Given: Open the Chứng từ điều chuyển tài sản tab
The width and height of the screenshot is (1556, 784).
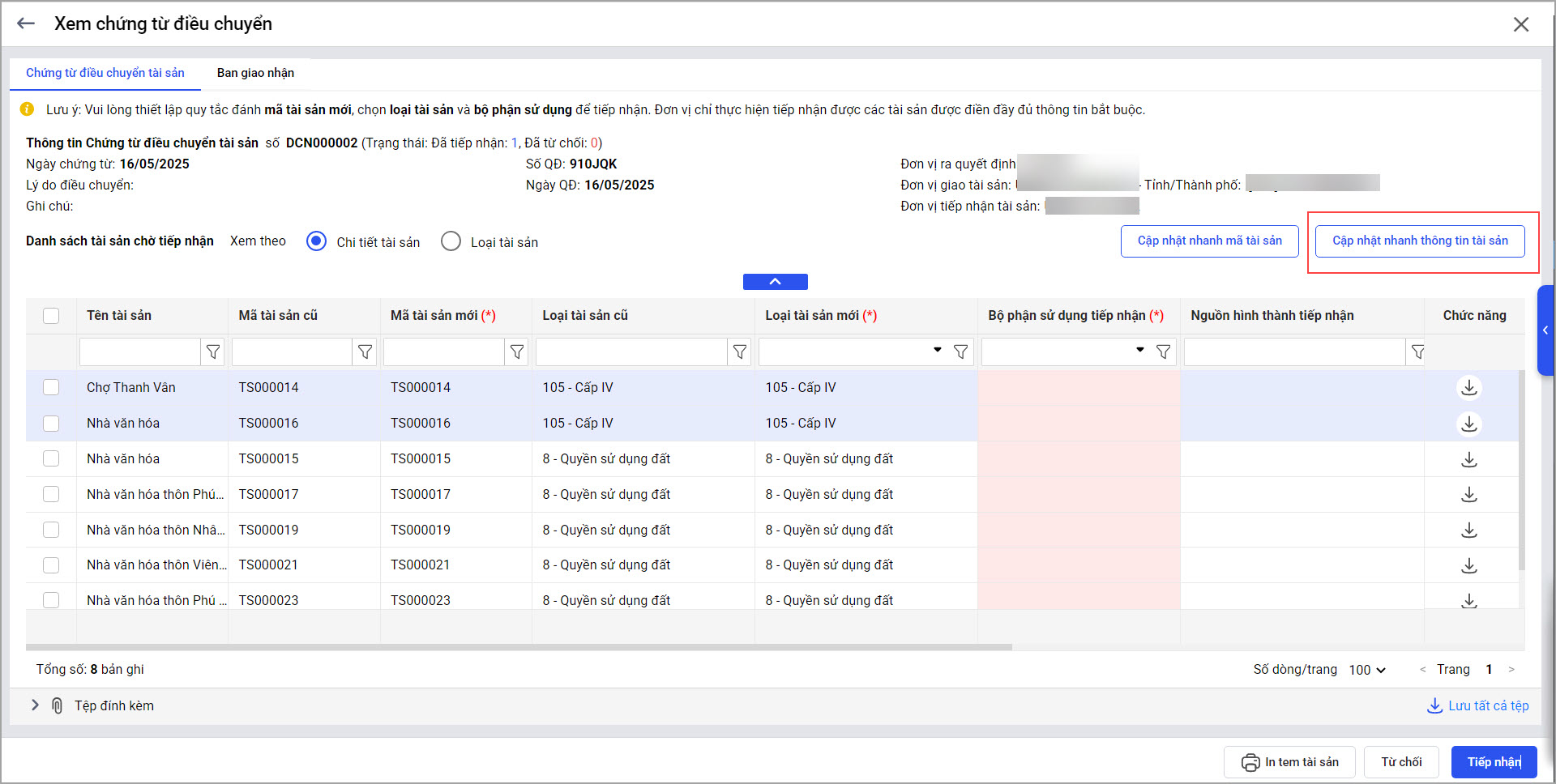Looking at the screenshot, I should click(x=105, y=73).
